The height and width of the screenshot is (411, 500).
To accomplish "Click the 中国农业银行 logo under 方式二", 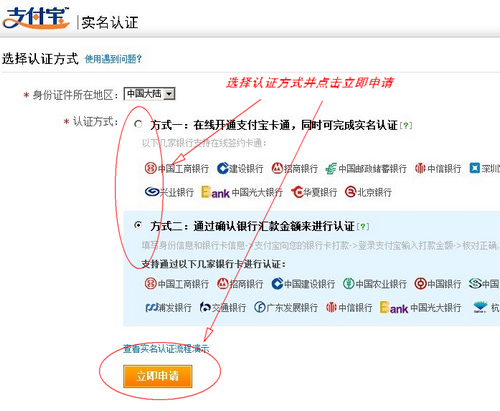I will (348, 284).
